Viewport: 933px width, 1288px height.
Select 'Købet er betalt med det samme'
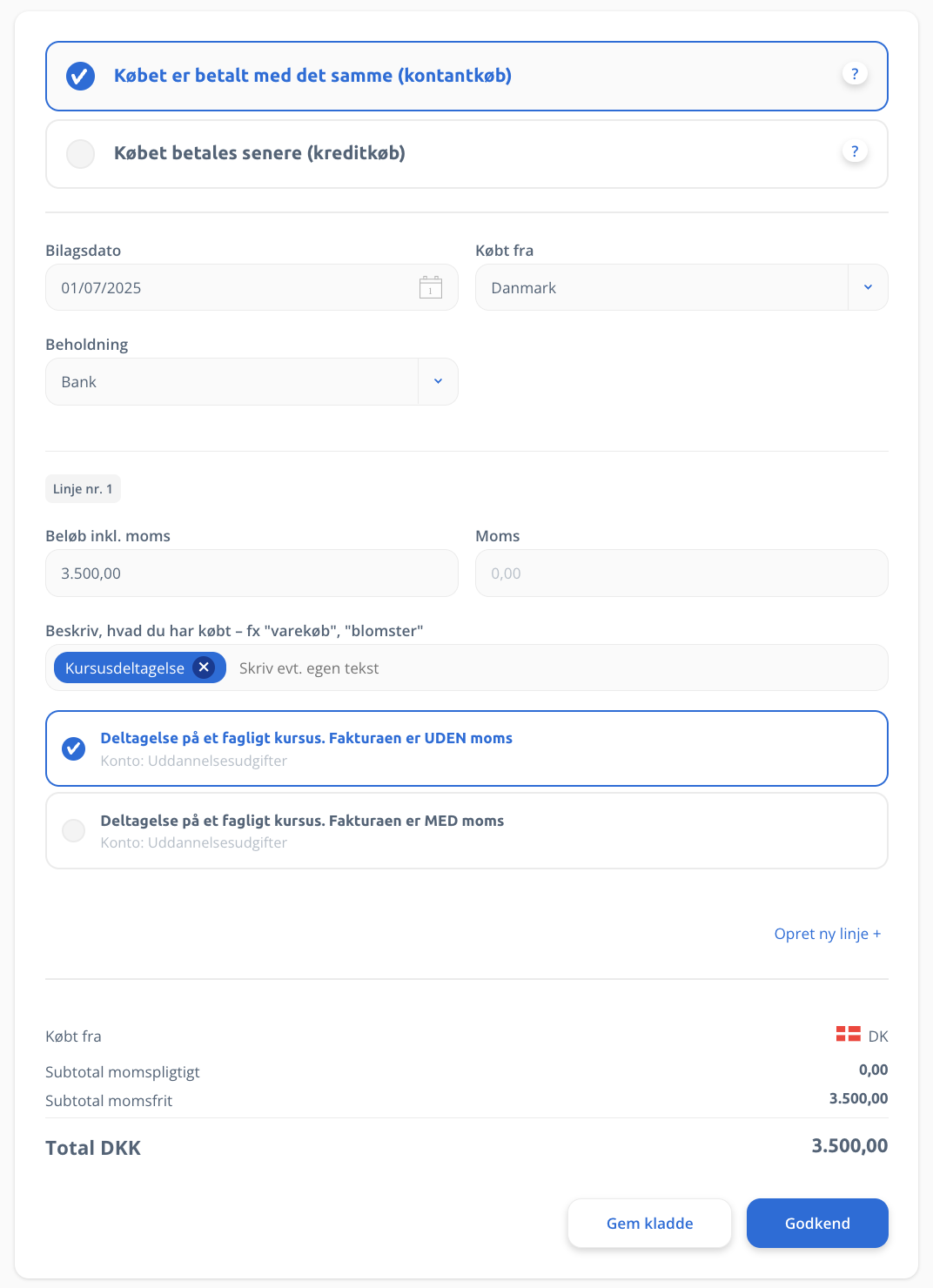click(x=466, y=76)
